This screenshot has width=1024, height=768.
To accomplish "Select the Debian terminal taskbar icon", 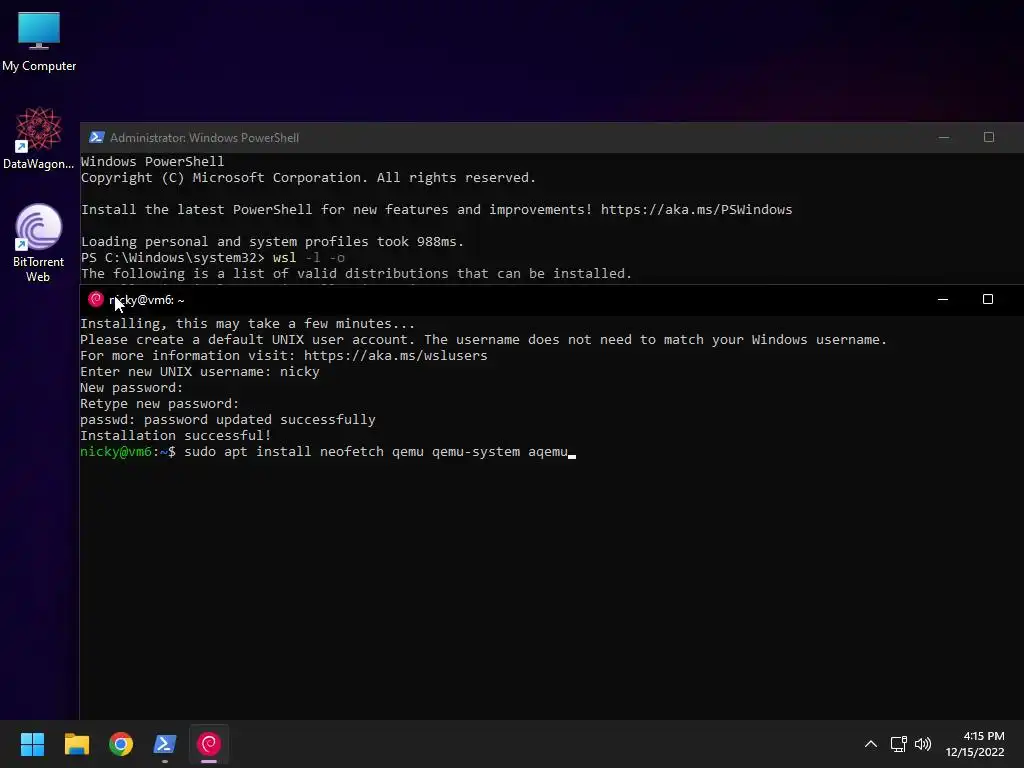I will (x=209, y=744).
